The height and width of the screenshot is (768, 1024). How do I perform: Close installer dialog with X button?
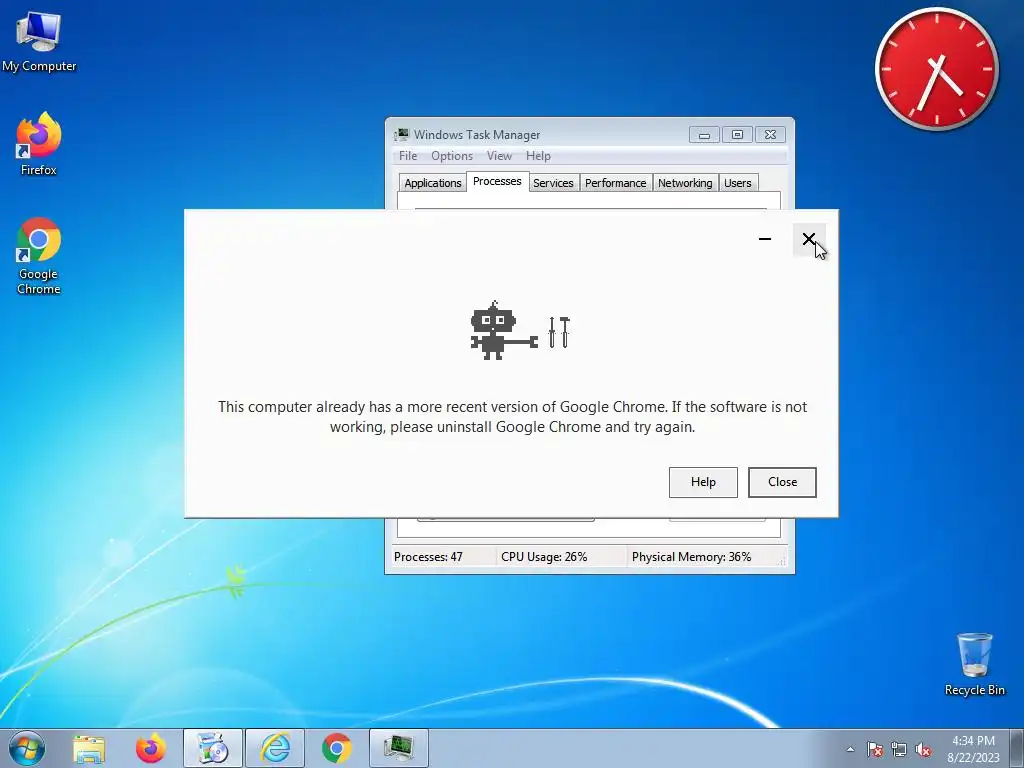[809, 239]
